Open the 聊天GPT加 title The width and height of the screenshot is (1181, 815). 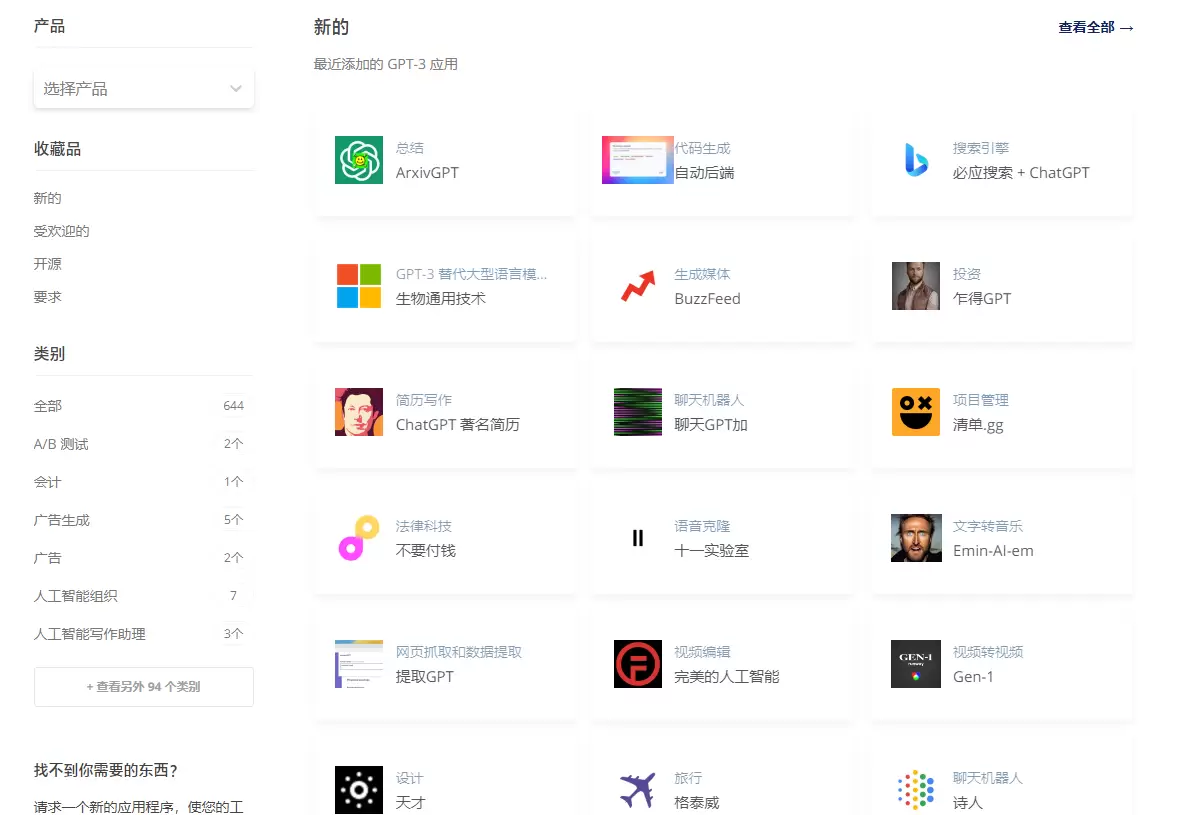click(711, 425)
